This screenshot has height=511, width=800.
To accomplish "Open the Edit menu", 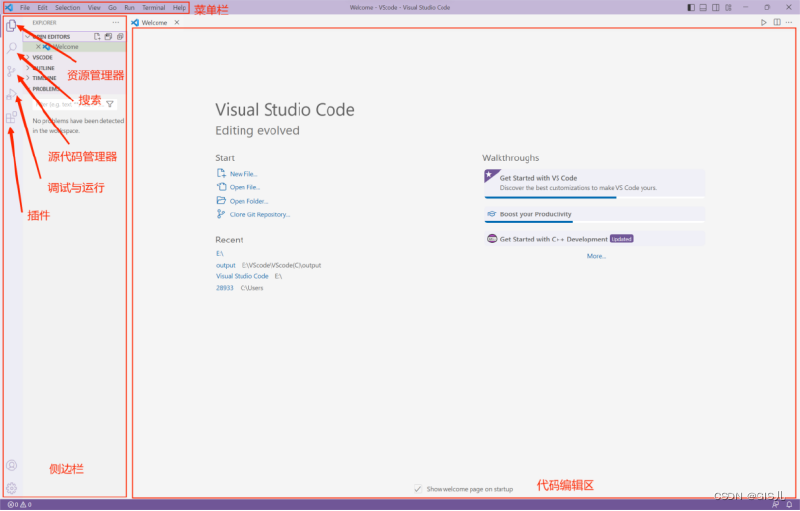I will (42, 8).
